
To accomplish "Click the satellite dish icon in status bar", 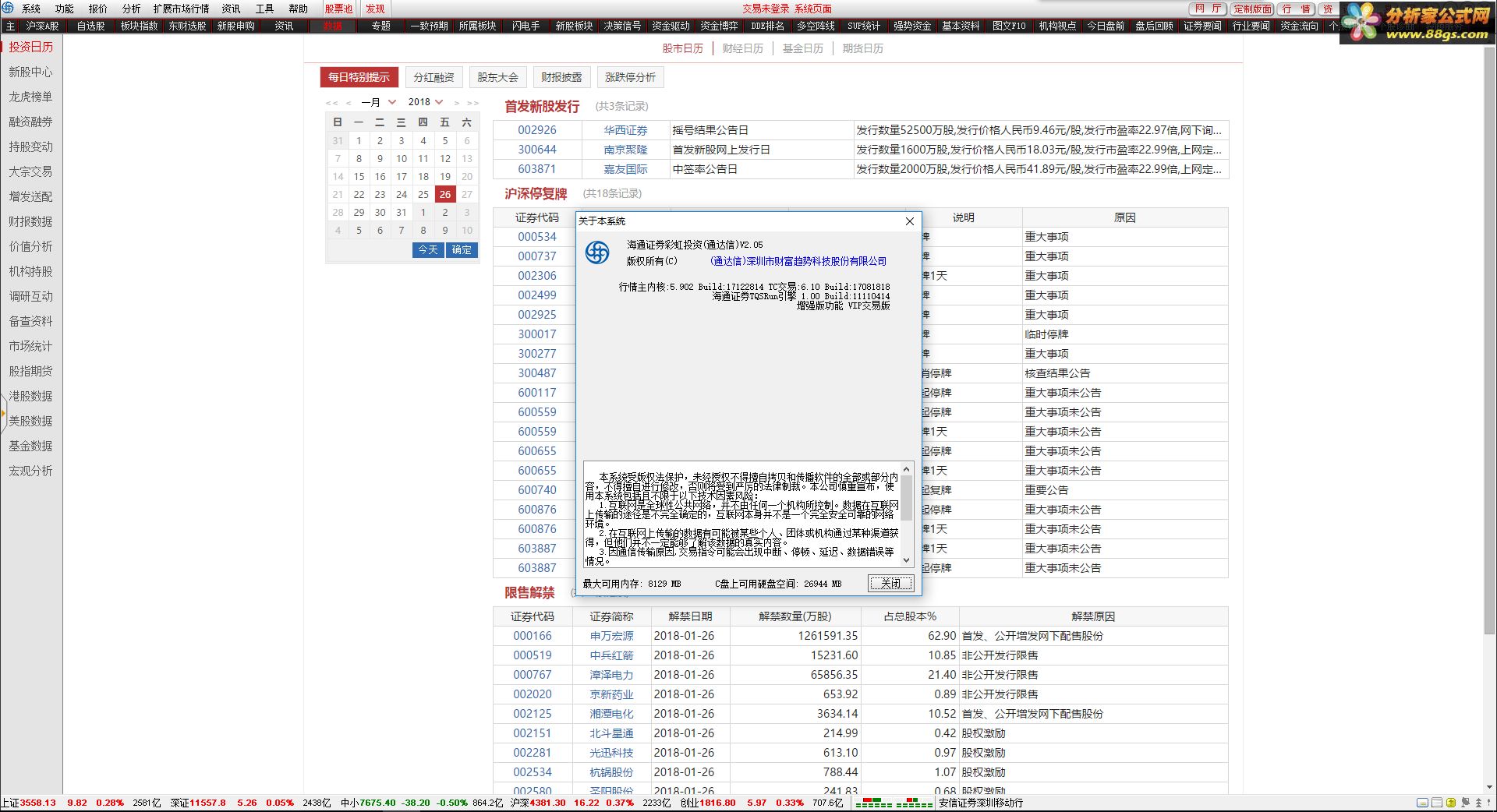I will [x=1465, y=803].
